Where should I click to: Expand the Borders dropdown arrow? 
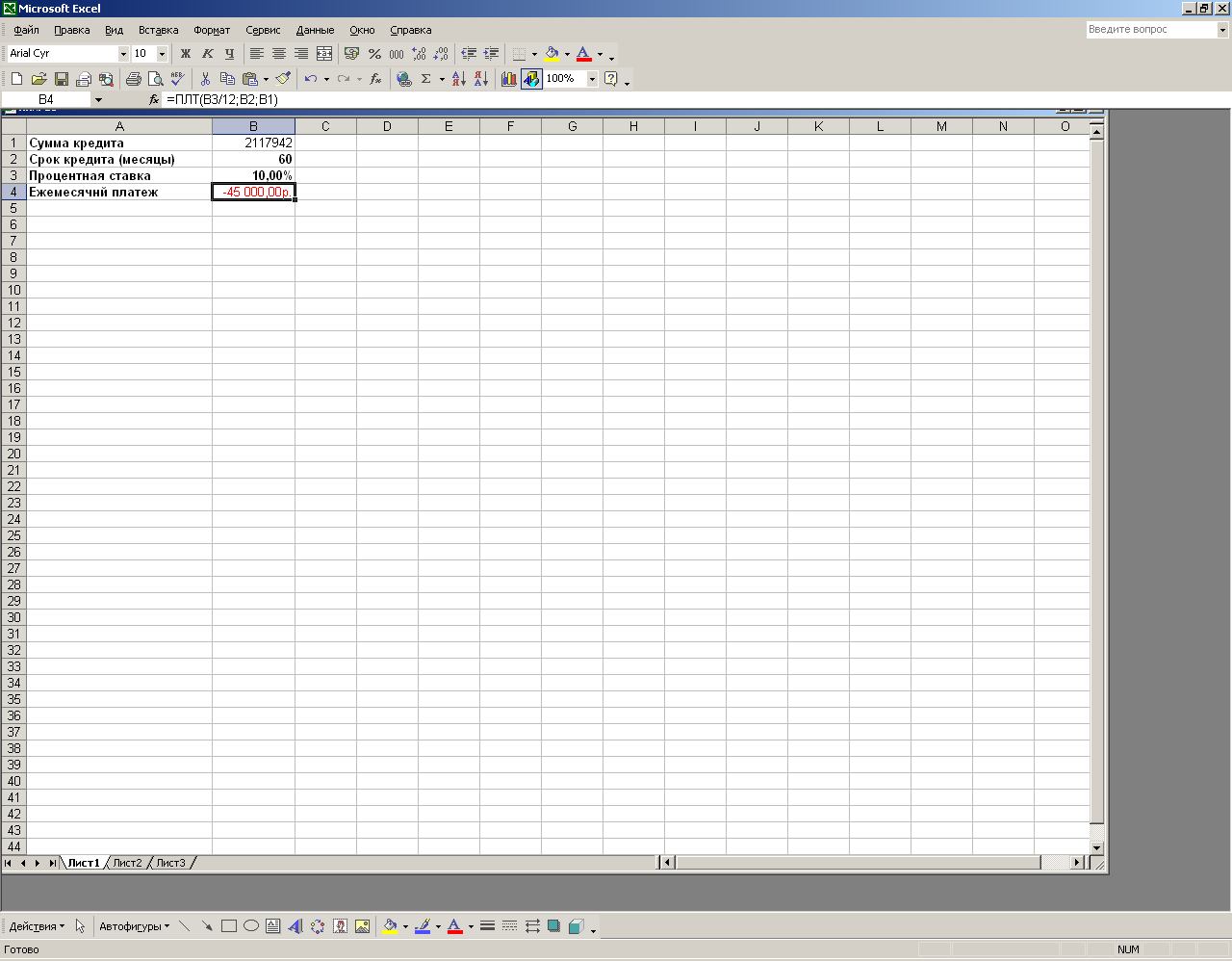(534, 54)
